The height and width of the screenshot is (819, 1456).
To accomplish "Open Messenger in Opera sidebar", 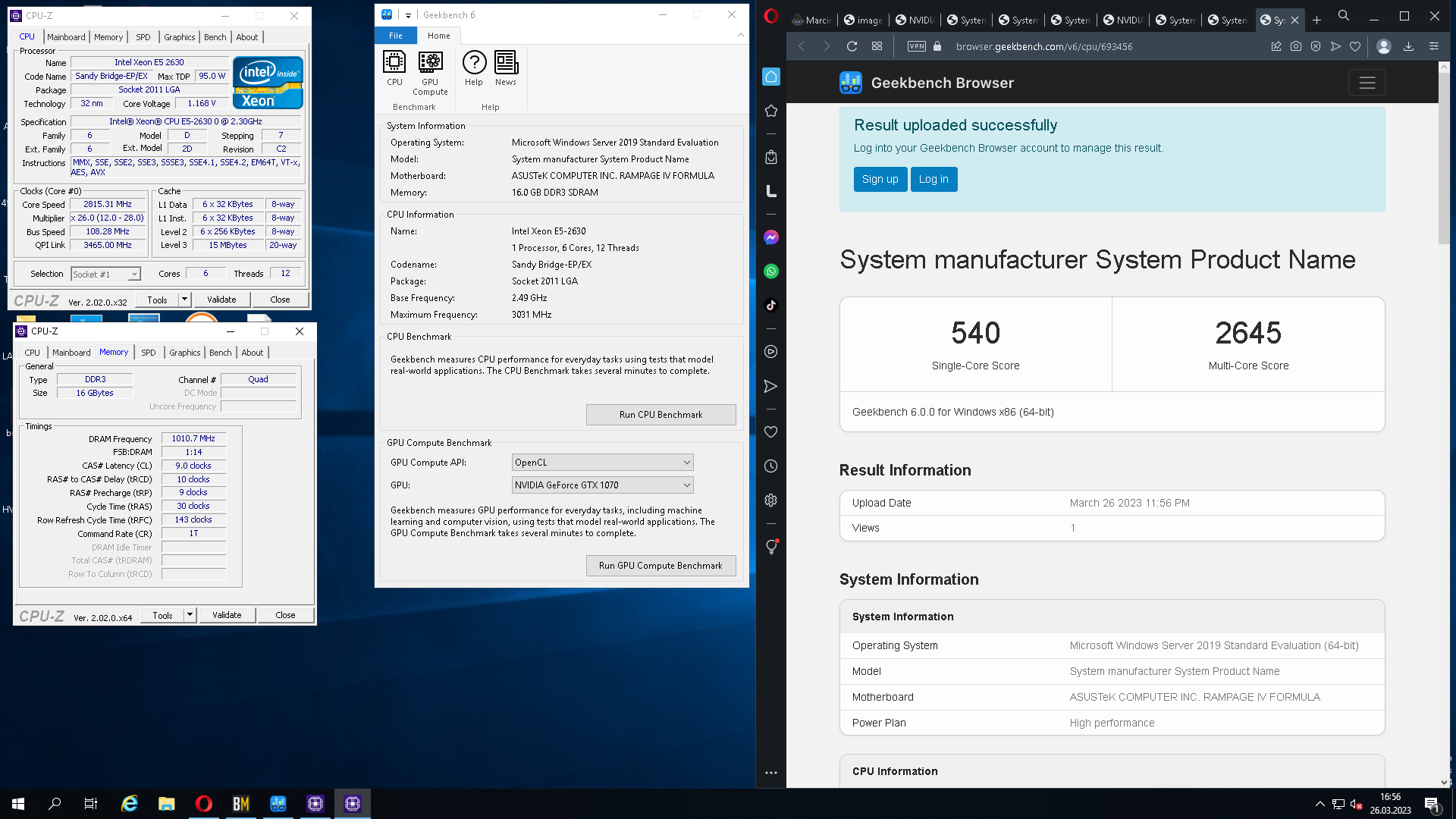I will point(771,237).
